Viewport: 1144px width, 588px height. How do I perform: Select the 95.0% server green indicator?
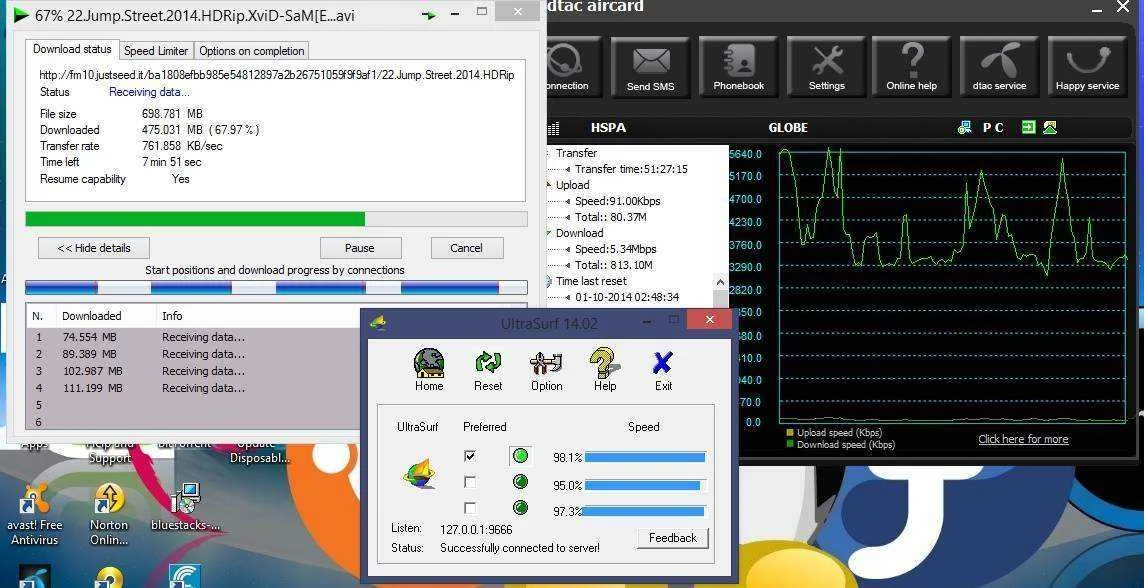520,482
